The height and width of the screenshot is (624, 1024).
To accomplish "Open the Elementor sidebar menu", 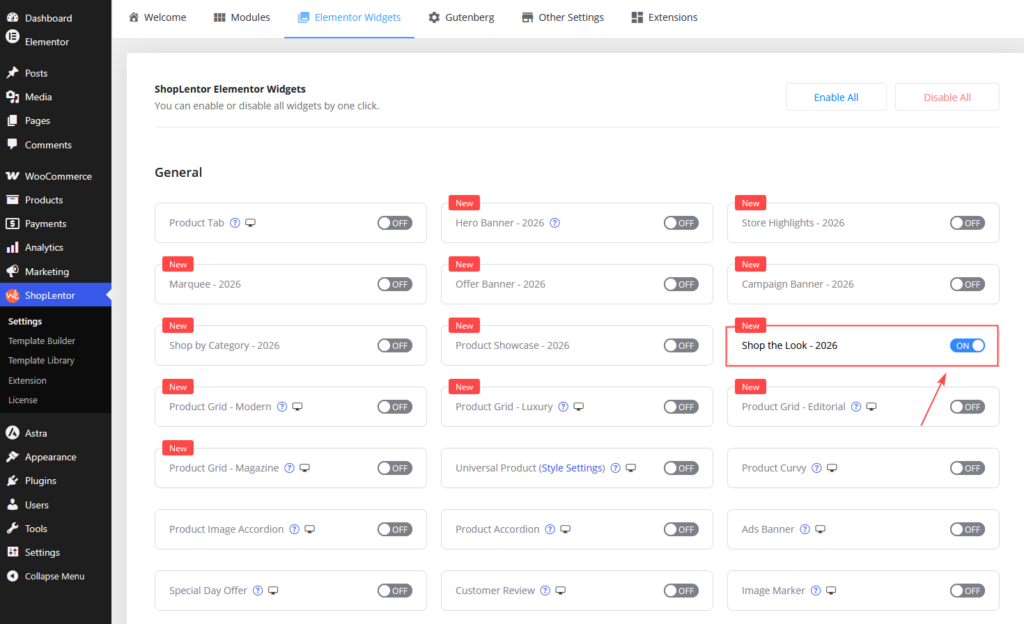I will [x=56, y=42].
